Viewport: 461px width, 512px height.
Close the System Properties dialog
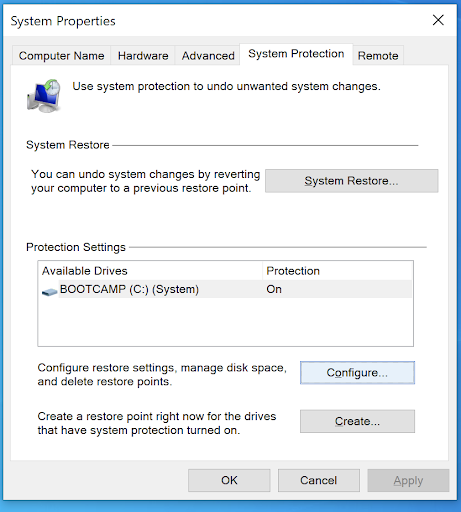438,20
